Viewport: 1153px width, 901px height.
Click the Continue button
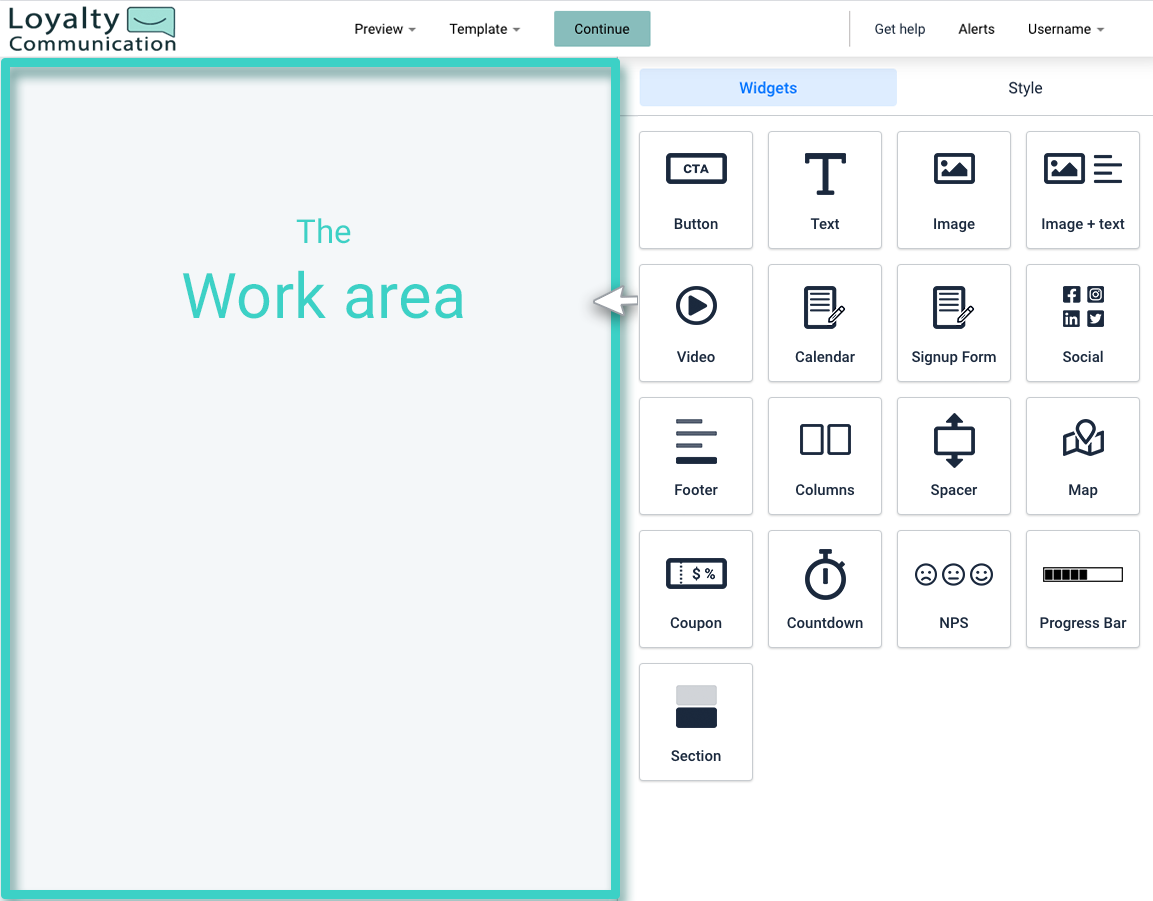point(602,29)
